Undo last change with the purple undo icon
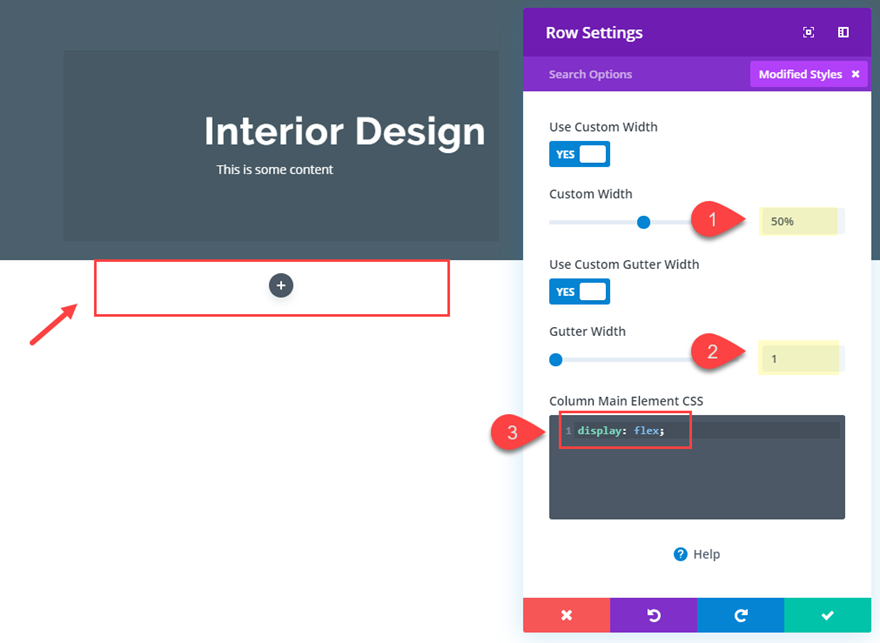The height and width of the screenshot is (643, 880). tap(653, 615)
